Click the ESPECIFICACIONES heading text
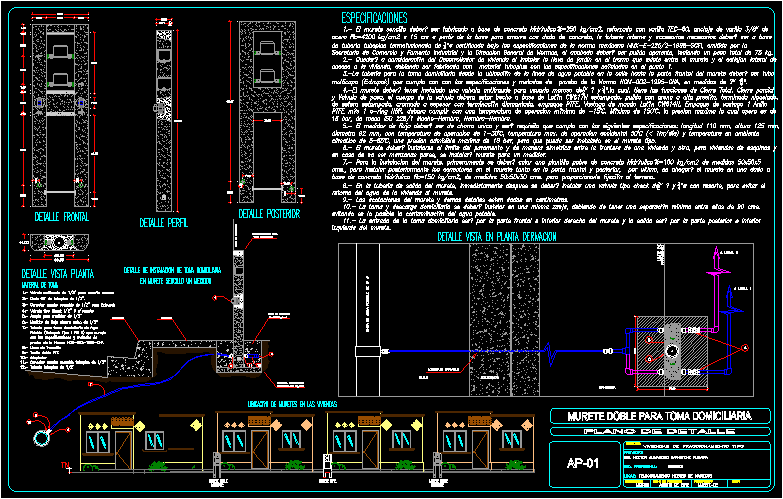Screen dimensions: 783x499 (375, 18)
